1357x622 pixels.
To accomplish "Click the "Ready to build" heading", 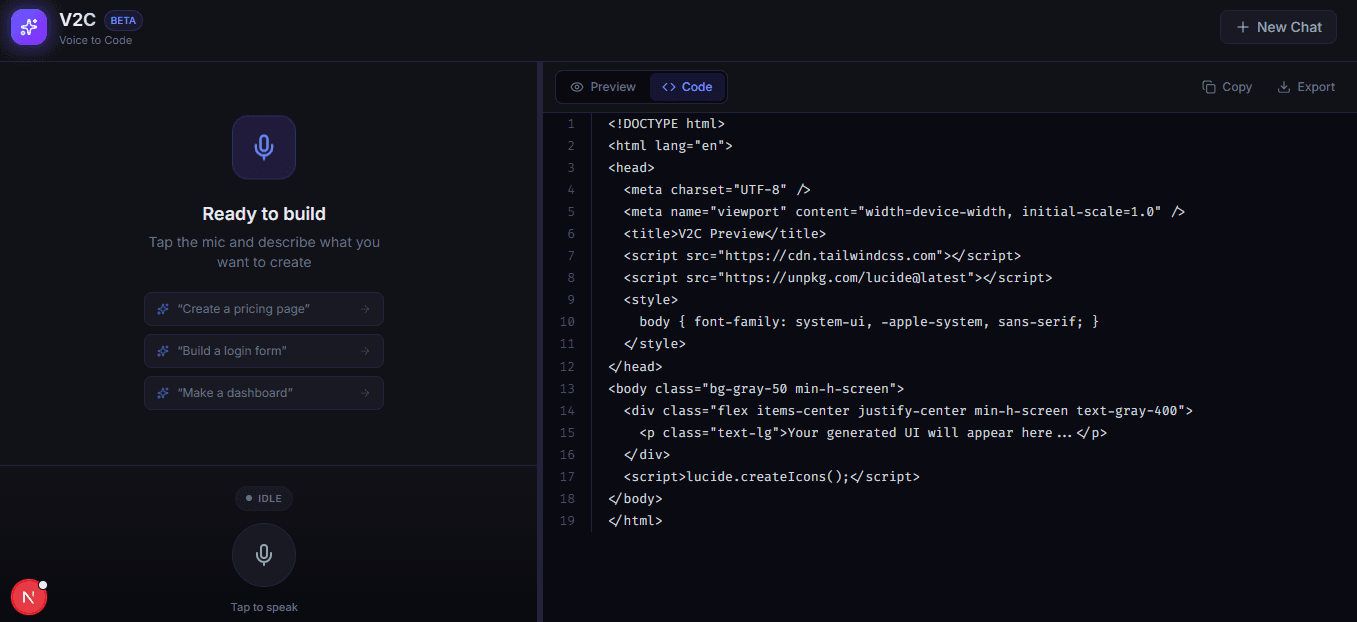I will [264, 214].
